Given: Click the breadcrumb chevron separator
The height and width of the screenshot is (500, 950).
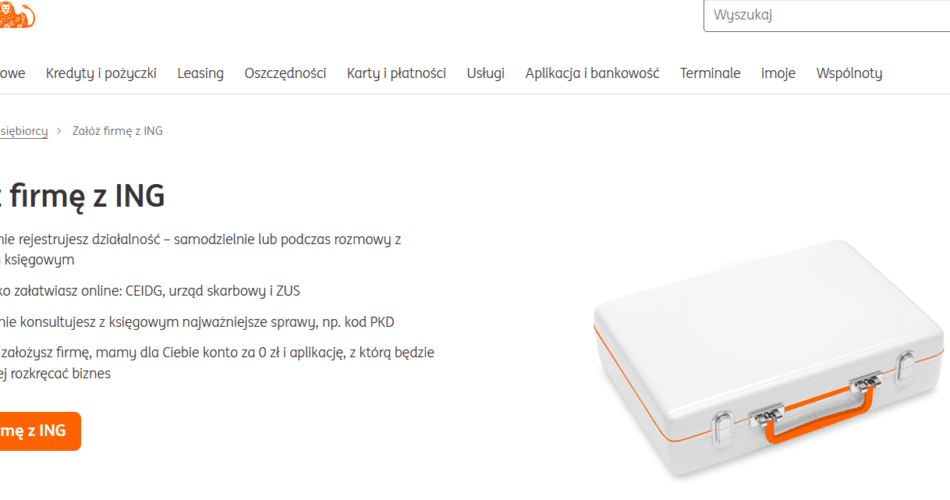Looking at the screenshot, I should coord(59,131).
